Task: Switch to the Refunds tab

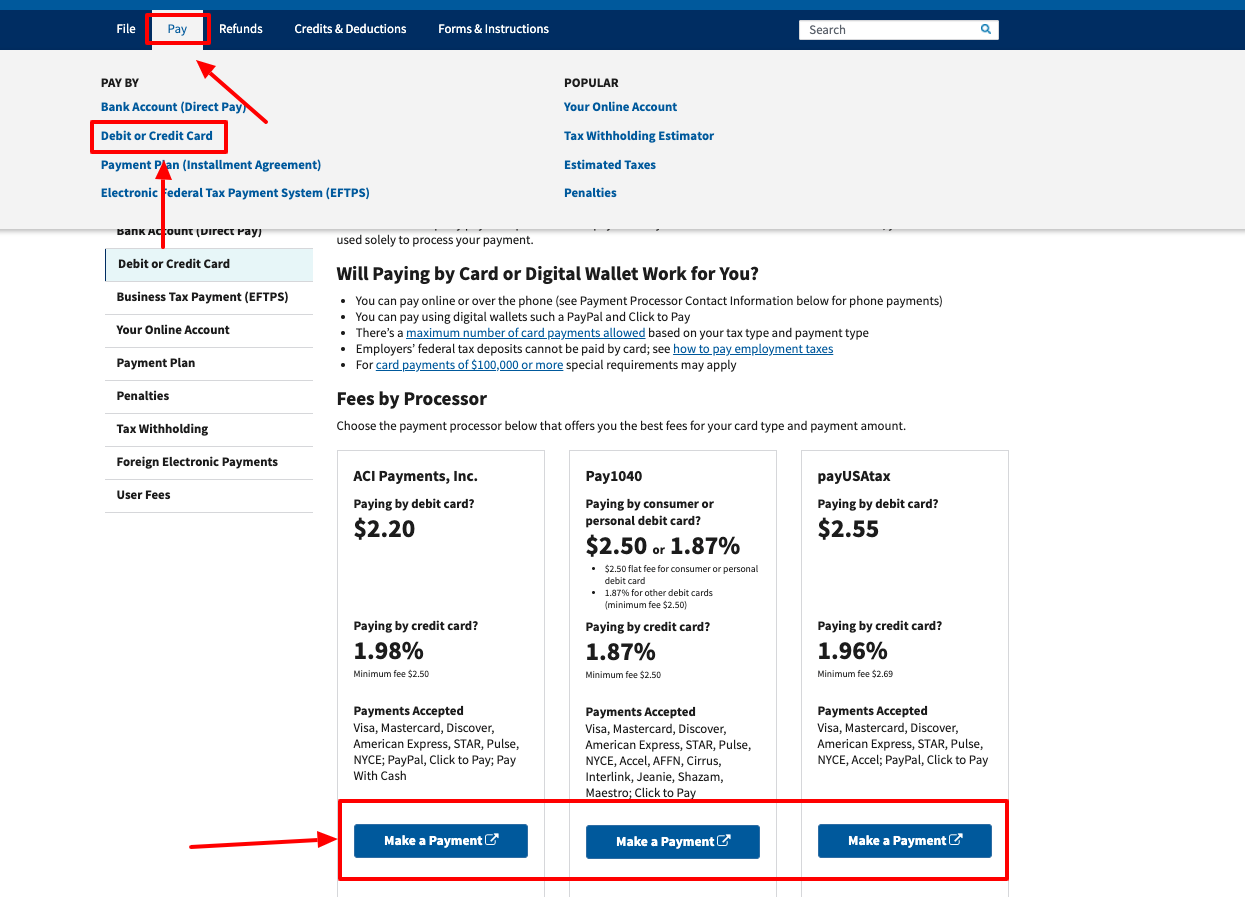Action: (240, 29)
